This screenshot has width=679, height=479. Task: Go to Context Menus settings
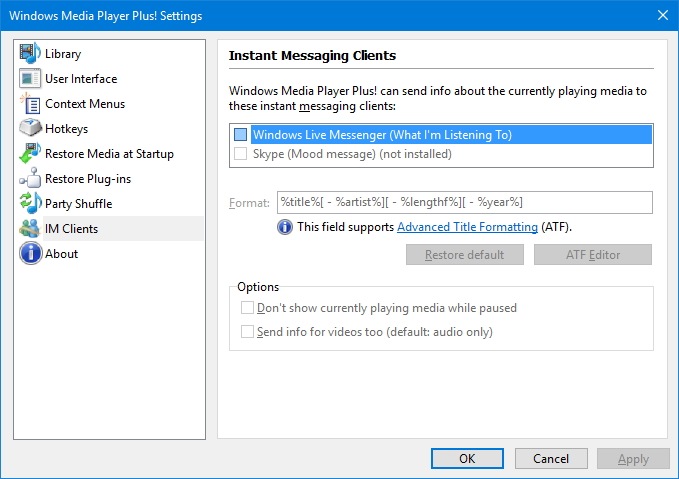coord(85,104)
